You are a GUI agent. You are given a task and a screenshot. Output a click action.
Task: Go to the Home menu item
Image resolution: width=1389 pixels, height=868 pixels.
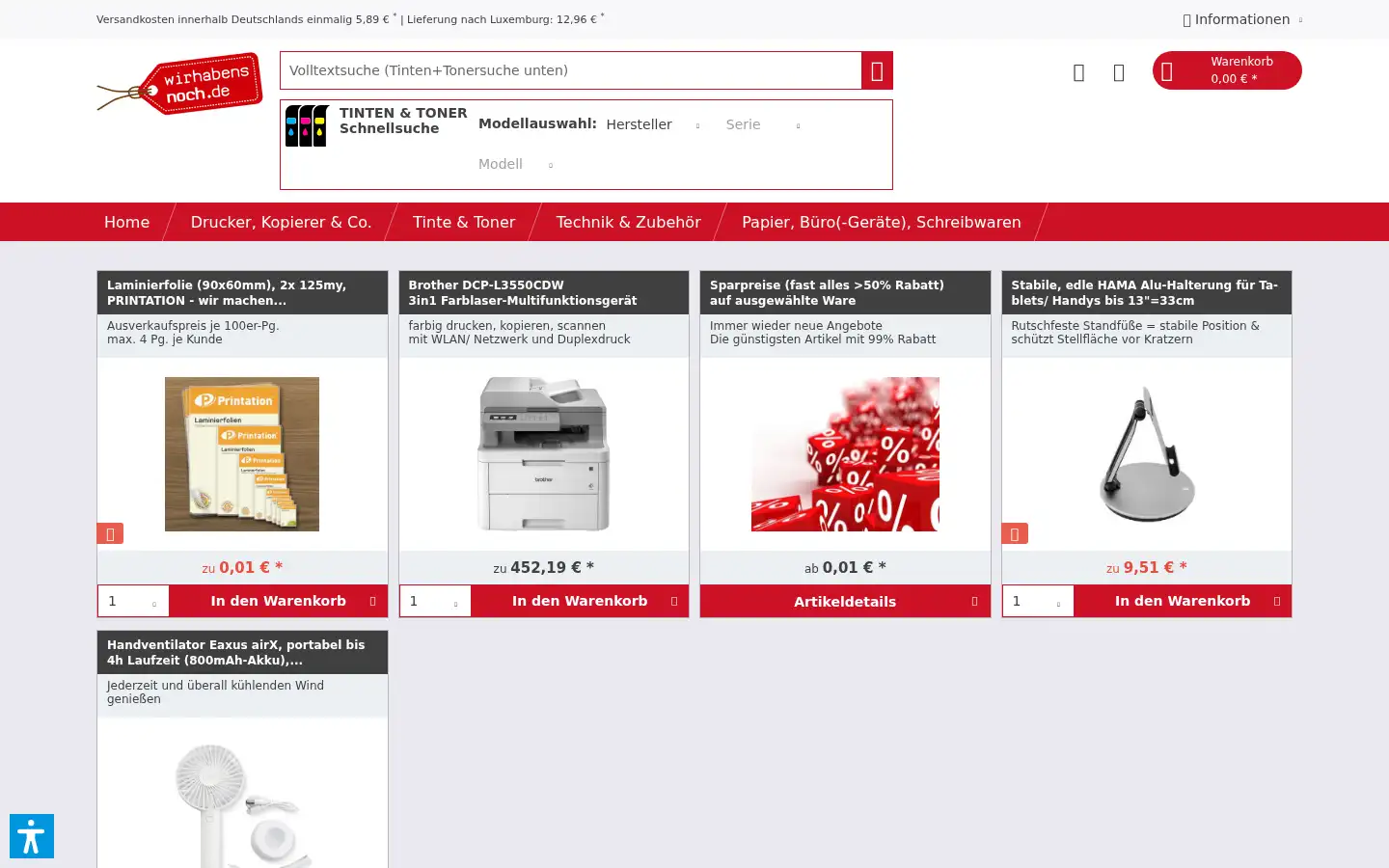[127, 222]
